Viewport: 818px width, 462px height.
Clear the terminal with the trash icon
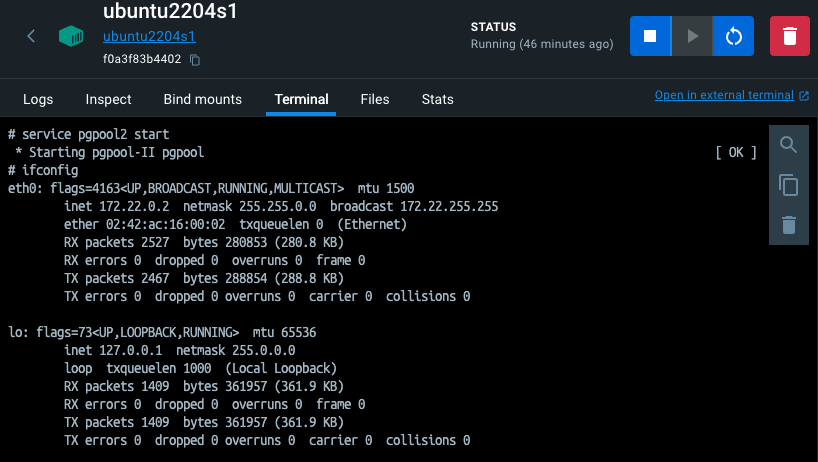pos(788,224)
